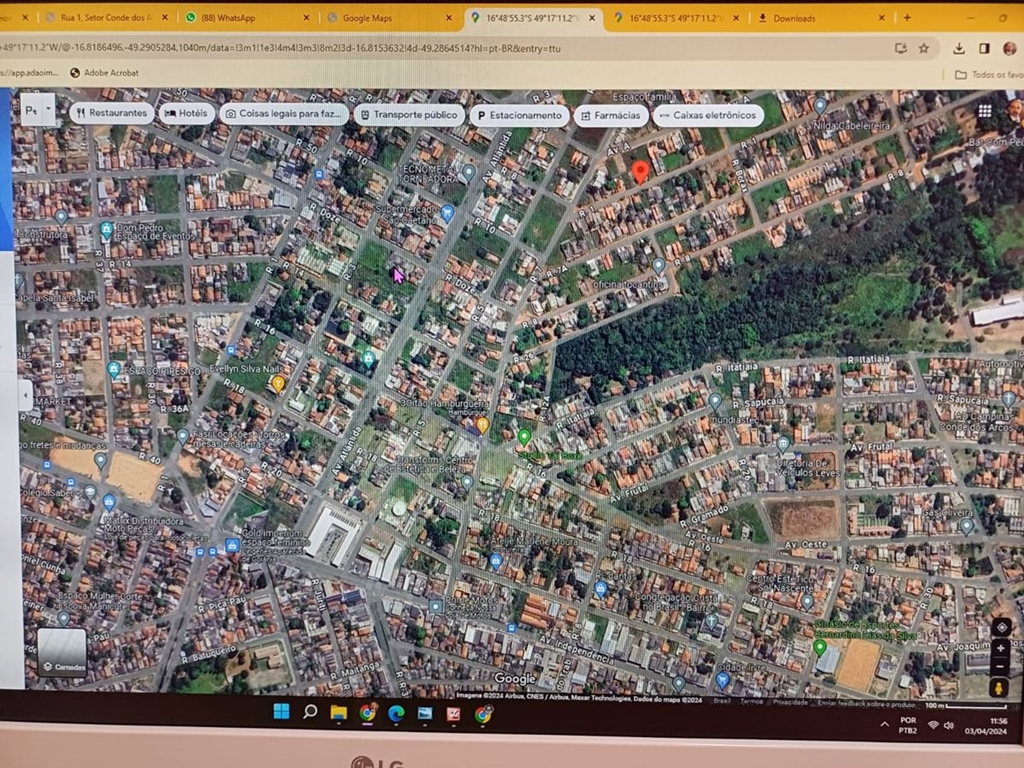The height and width of the screenshot is (768, 1024).
Task: Click the Gás Oliveira map pin
Action: pyautogui.click(x=967, y=525)
